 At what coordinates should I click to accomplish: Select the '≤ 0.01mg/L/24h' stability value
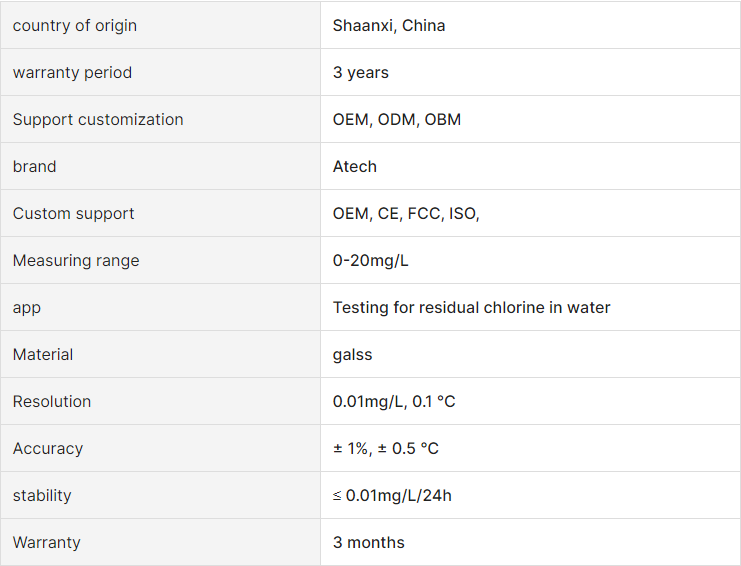[x=392, y=496]
